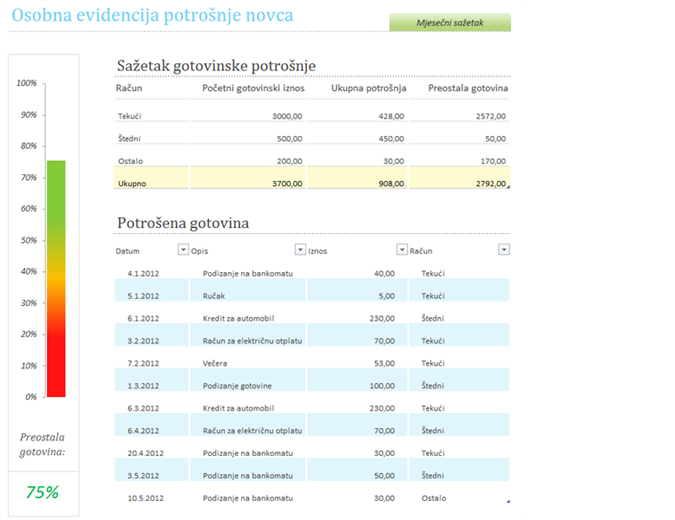The height and width of the screenshot is (520, 675).
Task: Open the Račun filter dropdown in Potrošena gotovina
Action: point(504,250)
